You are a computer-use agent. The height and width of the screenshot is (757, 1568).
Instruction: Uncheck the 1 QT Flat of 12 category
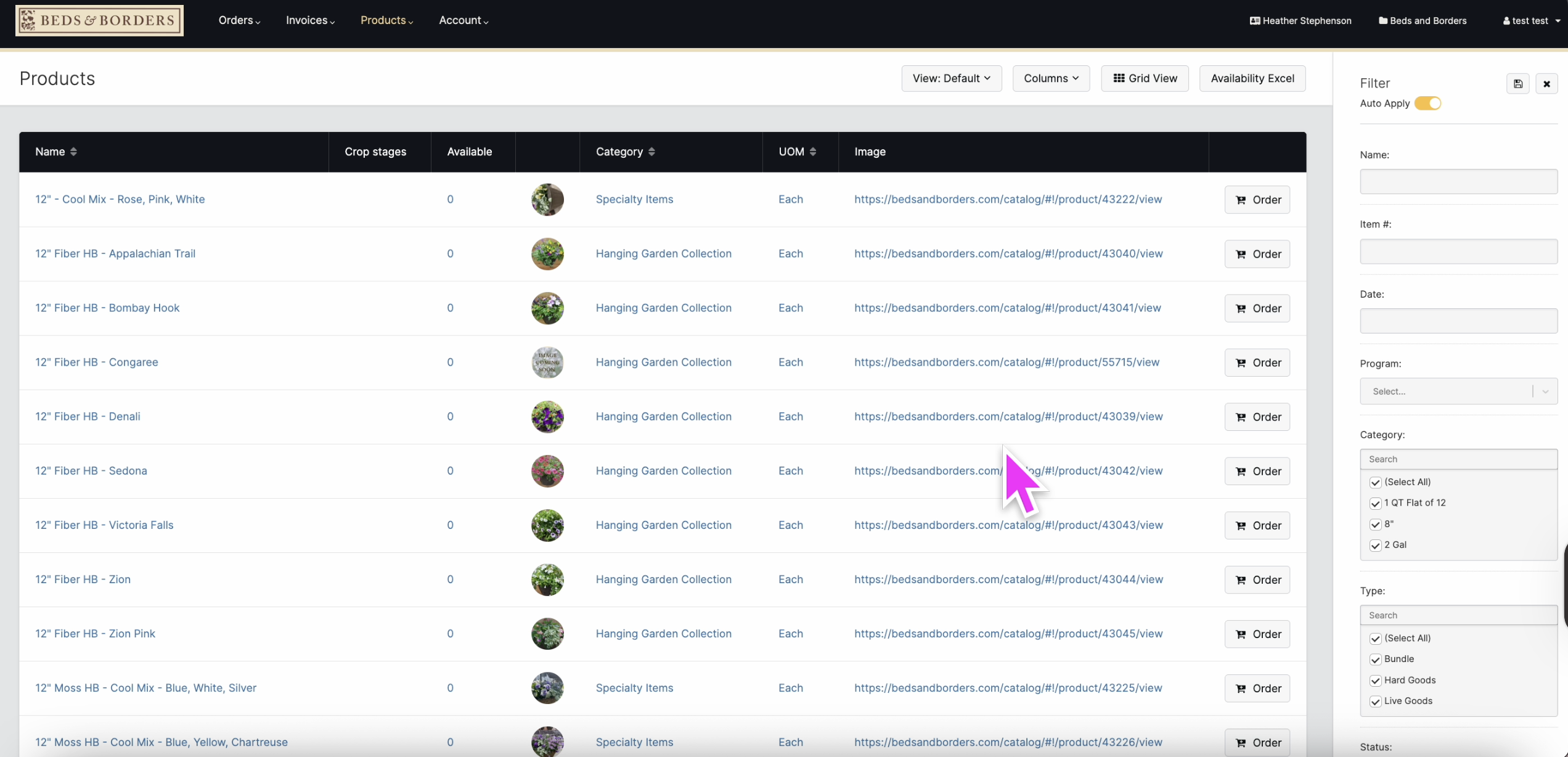click(x=1375, y=504)
